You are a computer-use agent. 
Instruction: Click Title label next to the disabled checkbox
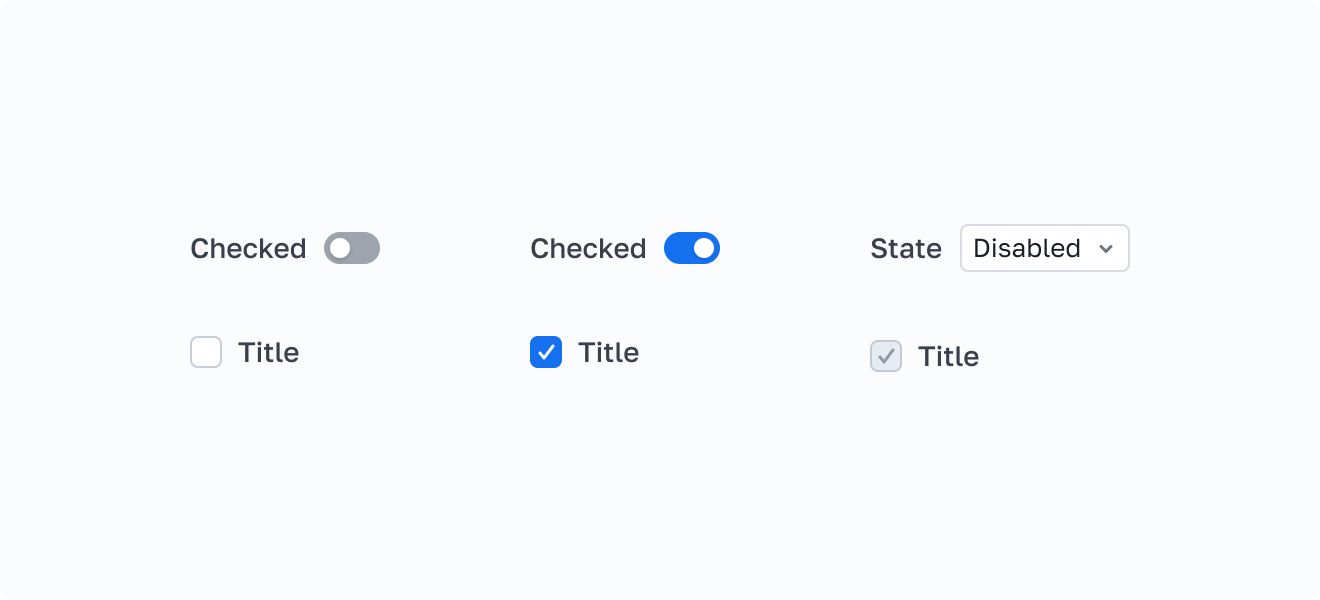tap(948, 356)
